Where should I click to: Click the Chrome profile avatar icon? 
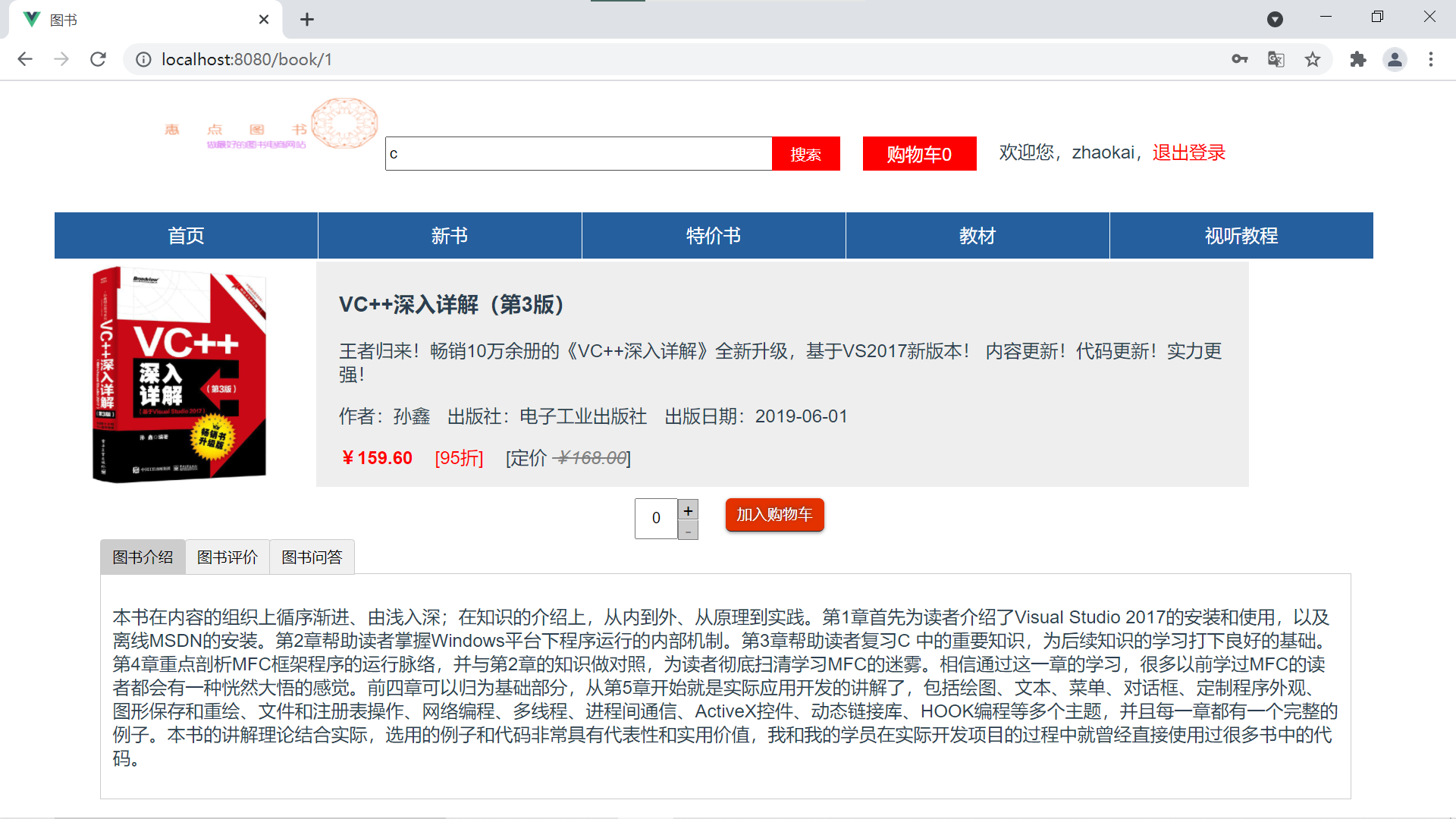(1395, 59)
